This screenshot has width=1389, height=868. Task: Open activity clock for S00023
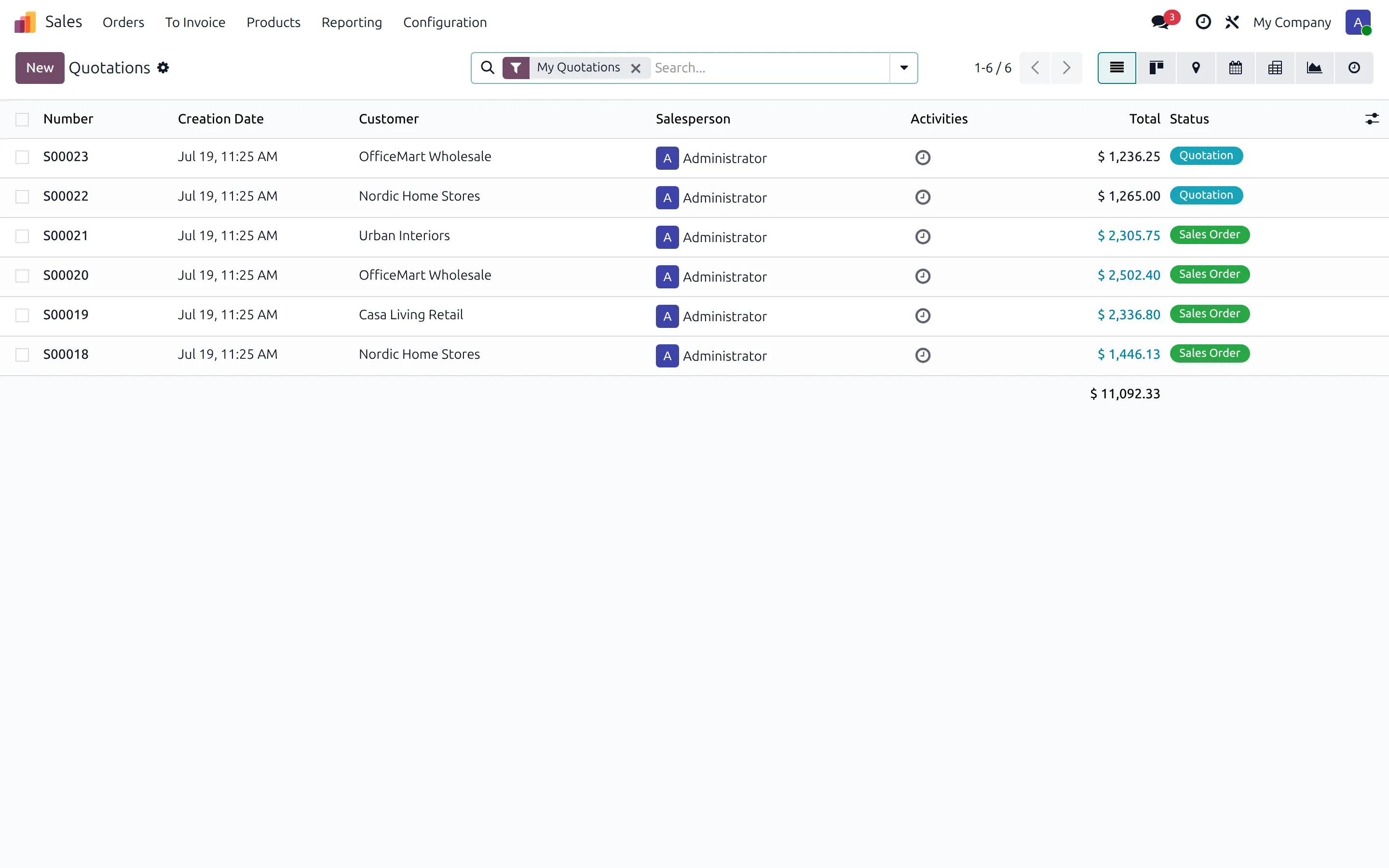click(x=922, y=157)
